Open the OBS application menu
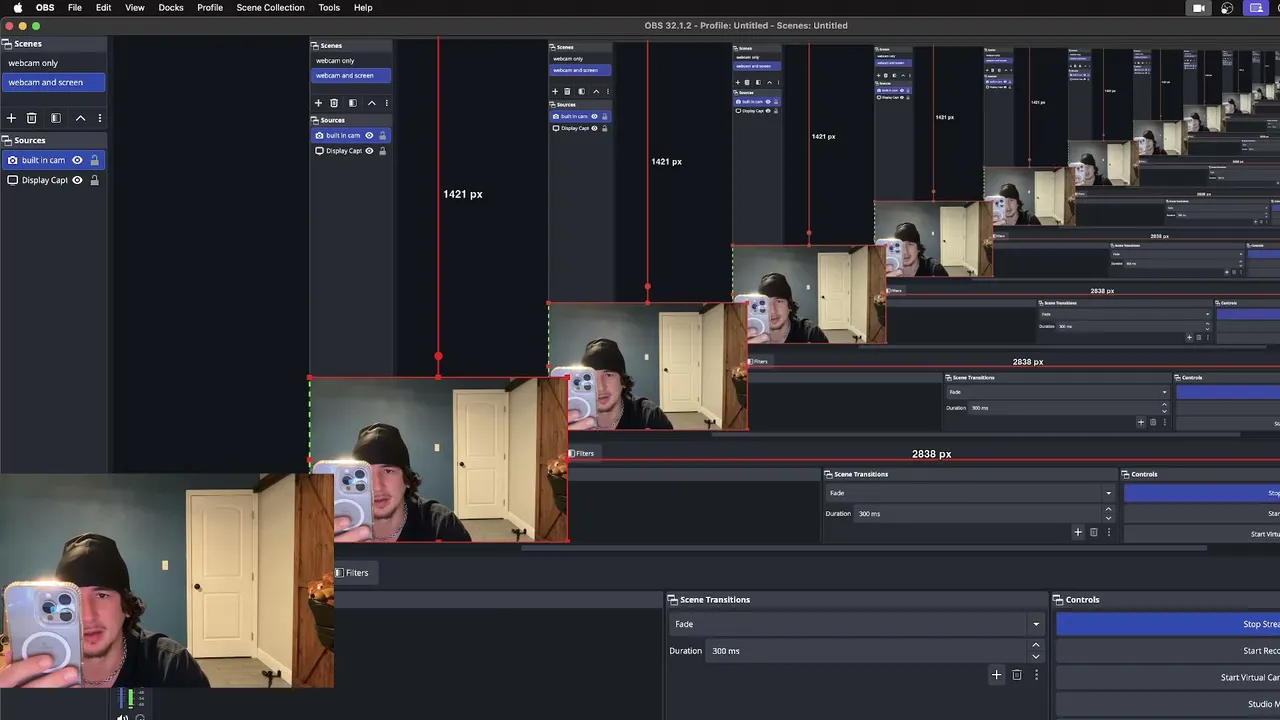1280x720 pixels. tap(45, 8)
